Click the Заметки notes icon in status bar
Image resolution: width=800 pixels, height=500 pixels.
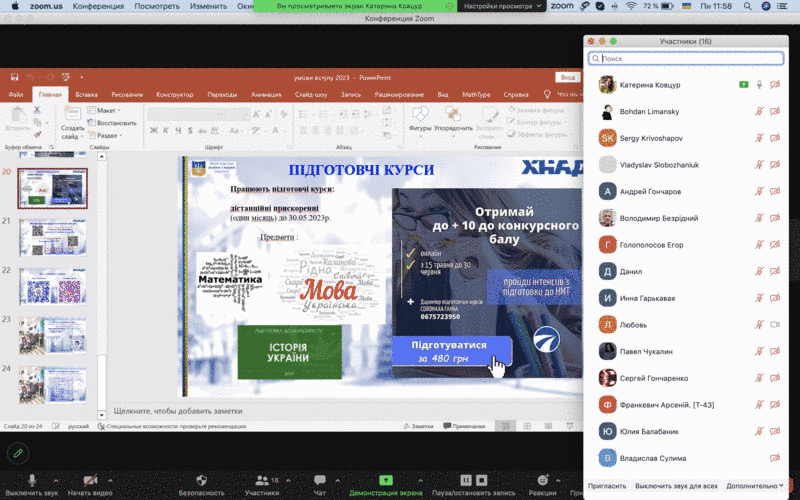[x=407, y=426]
